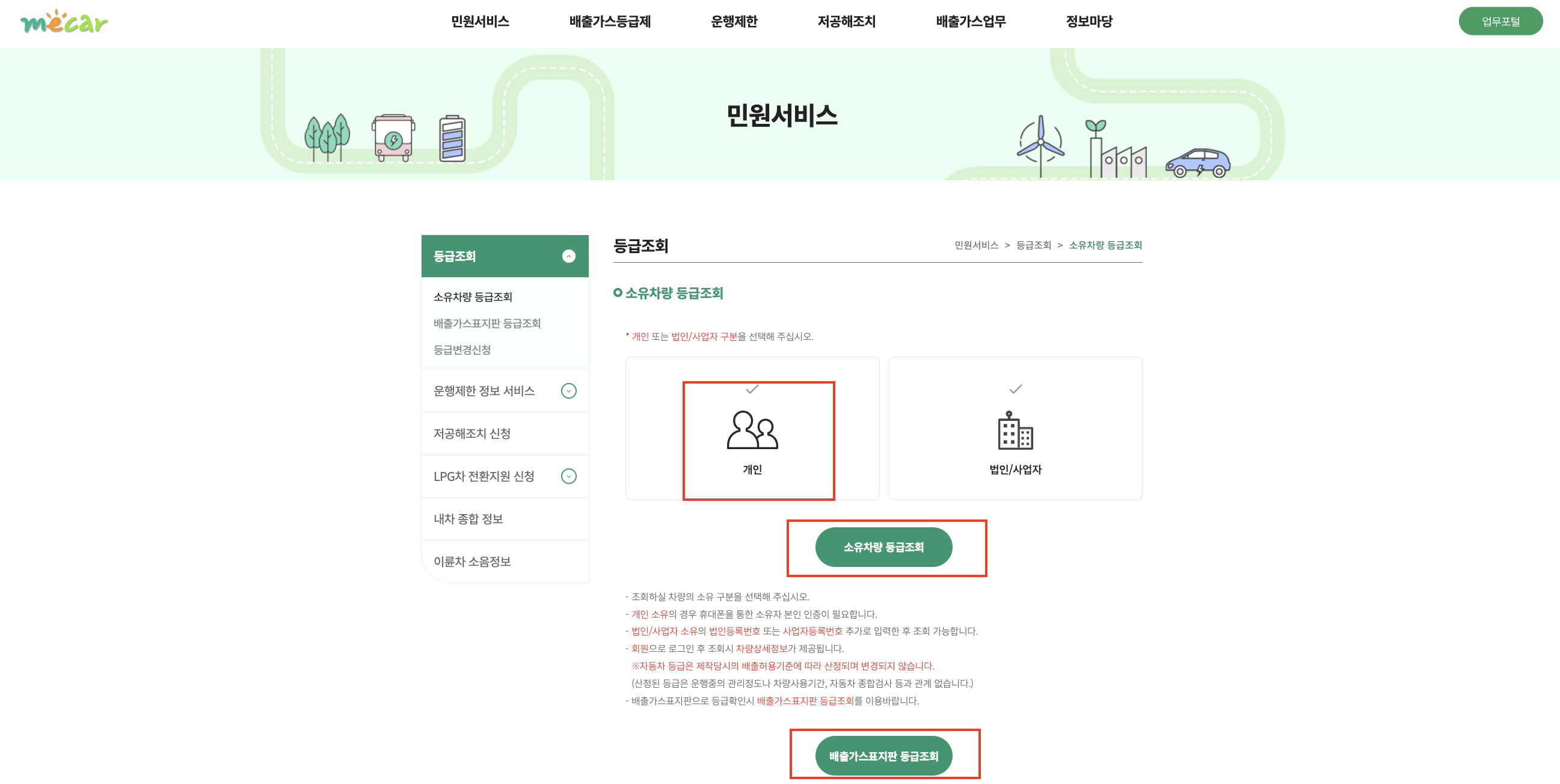Select 등급변경신청 in the sidebar

tap(462, 350)
